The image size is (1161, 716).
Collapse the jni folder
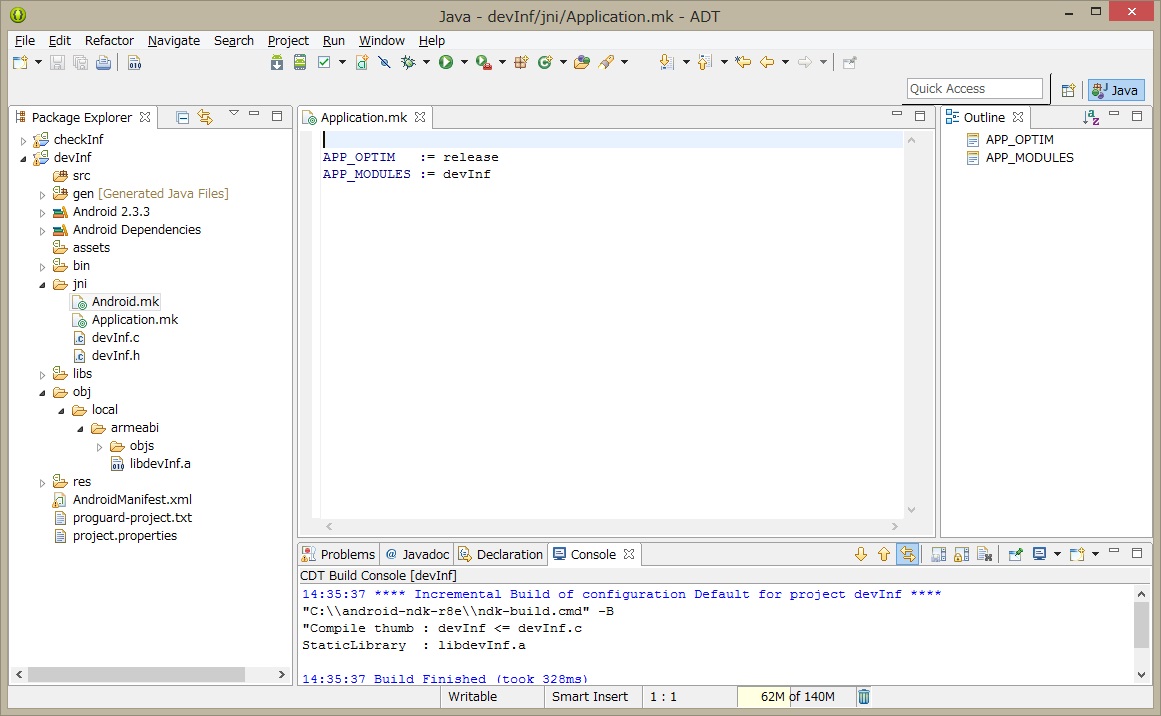pyautogui.click(x=41, y=283)
